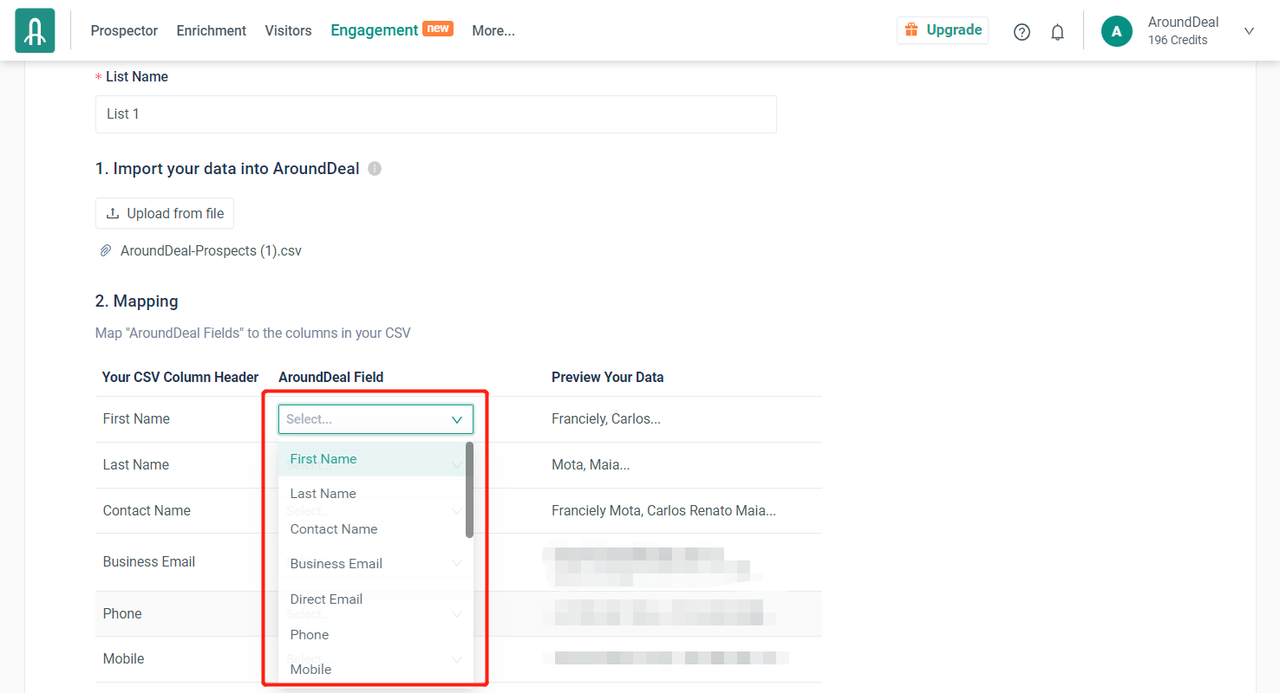Choose Mobile option in dropdown list

pos(311,669)
